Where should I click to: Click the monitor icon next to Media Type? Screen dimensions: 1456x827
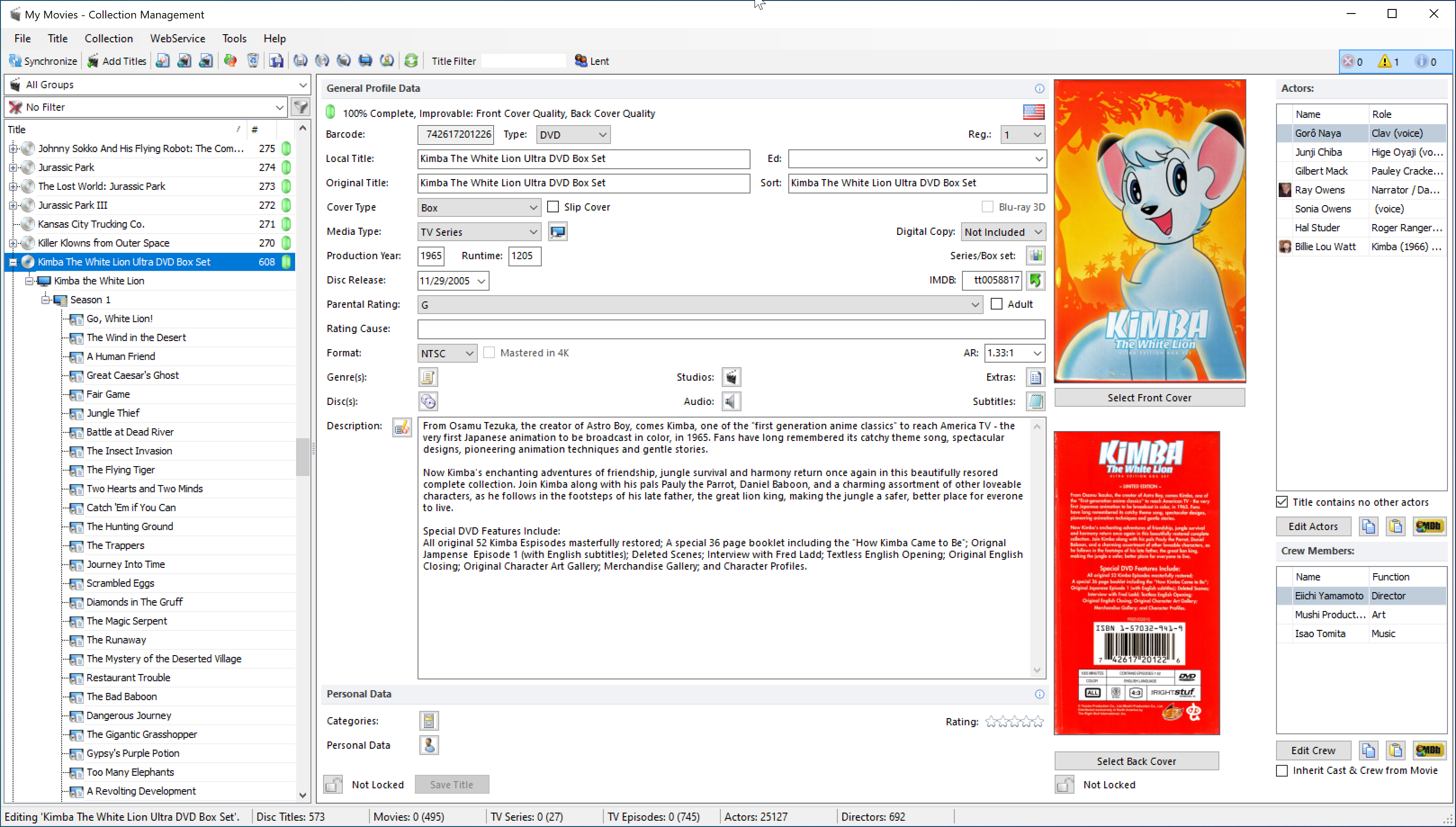click(x=557, y=232)
